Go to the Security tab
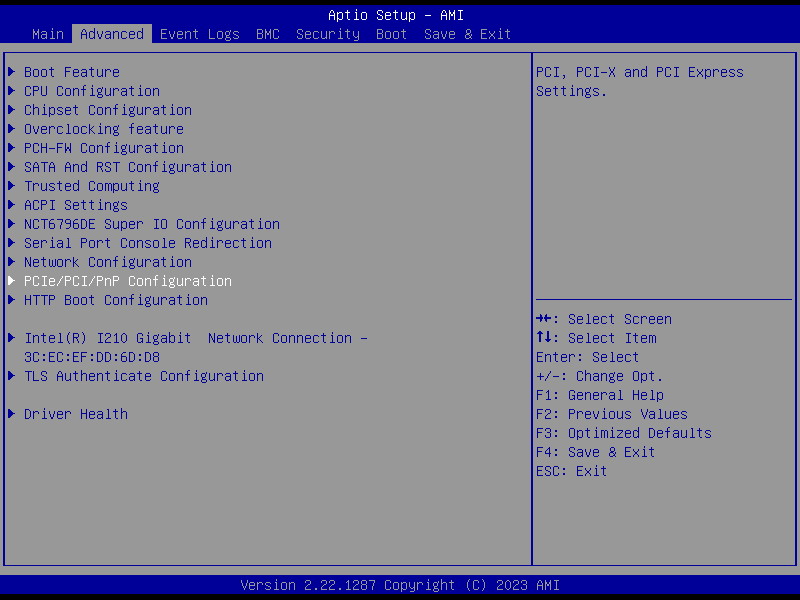800x600 pixels. click(328, 34)
